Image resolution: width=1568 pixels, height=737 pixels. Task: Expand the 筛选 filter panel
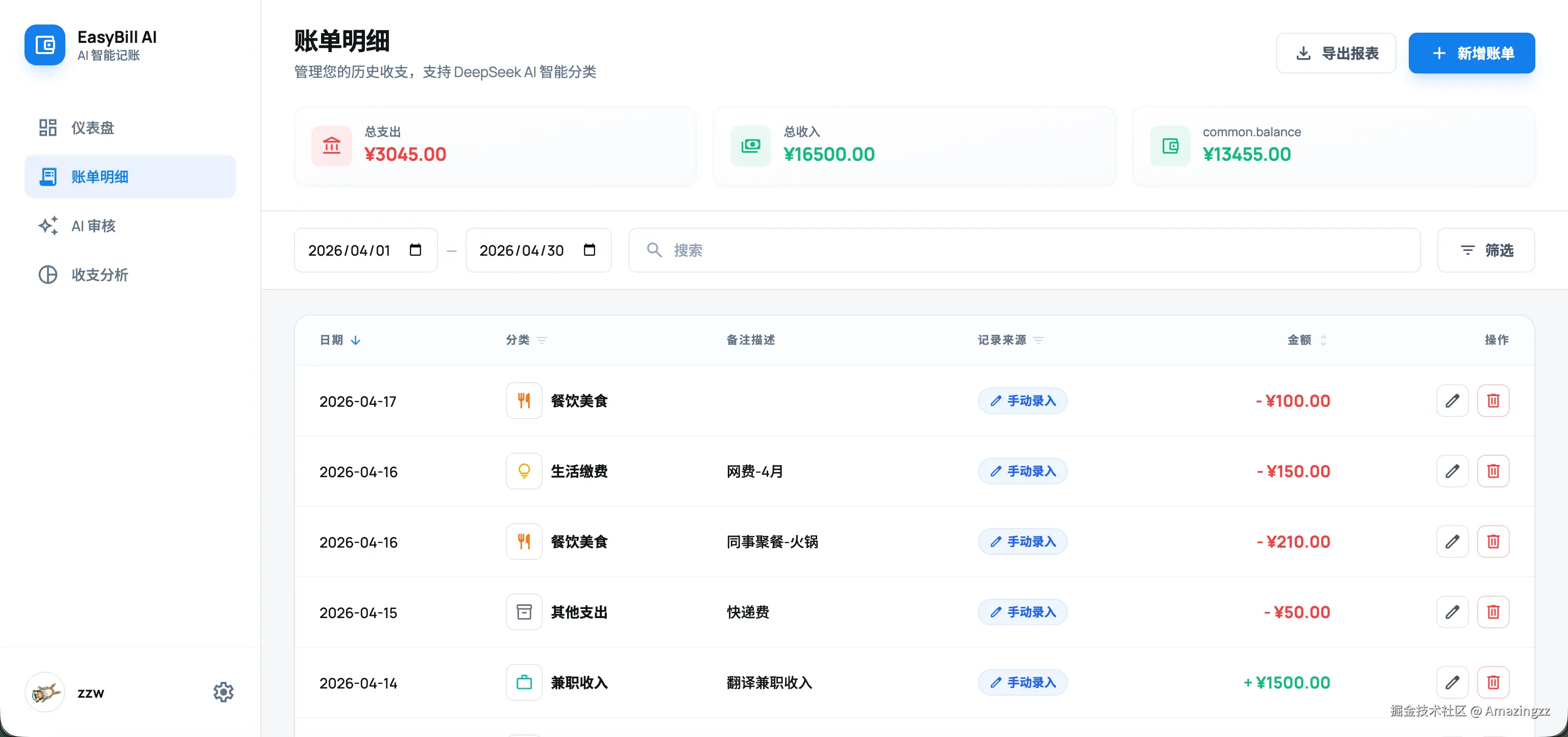coord(1485,250)
